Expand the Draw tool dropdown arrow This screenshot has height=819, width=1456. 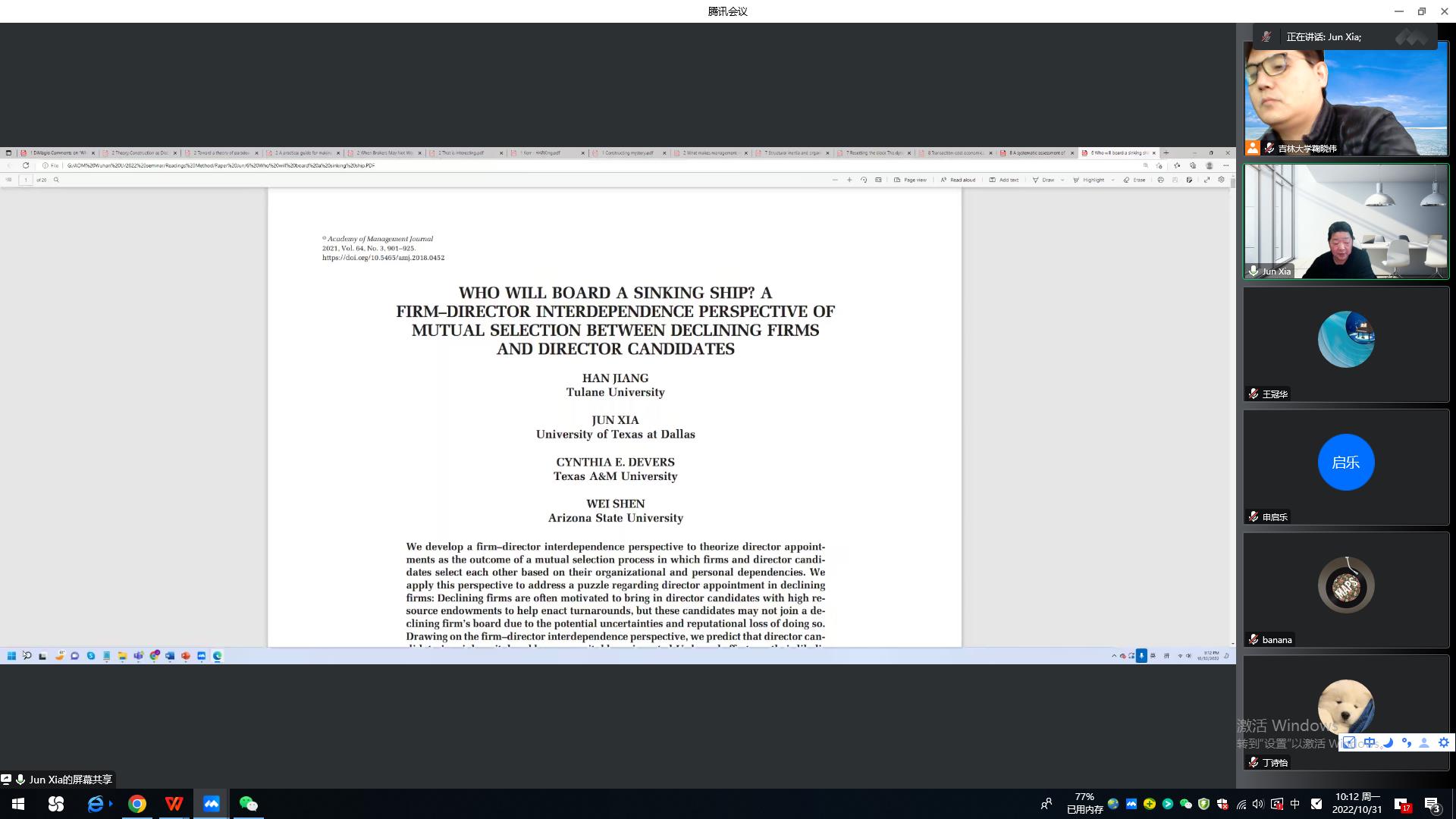pos(1062,180)
